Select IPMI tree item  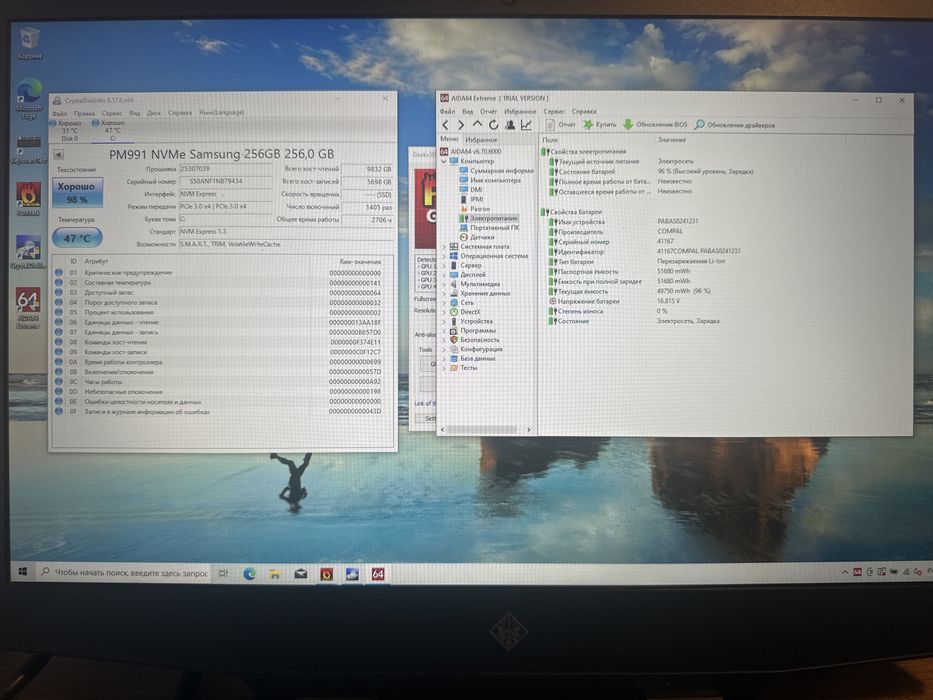[x=472, y=199]
